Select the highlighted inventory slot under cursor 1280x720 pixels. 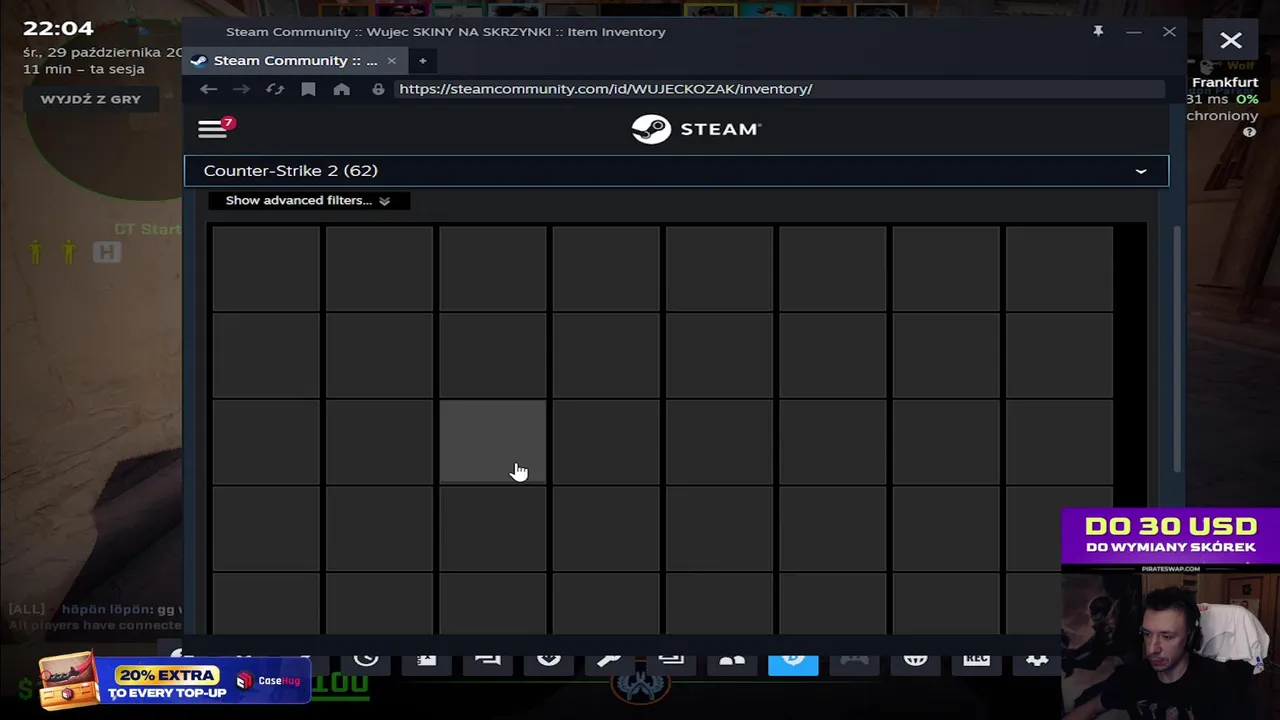[x=493, y=442]
